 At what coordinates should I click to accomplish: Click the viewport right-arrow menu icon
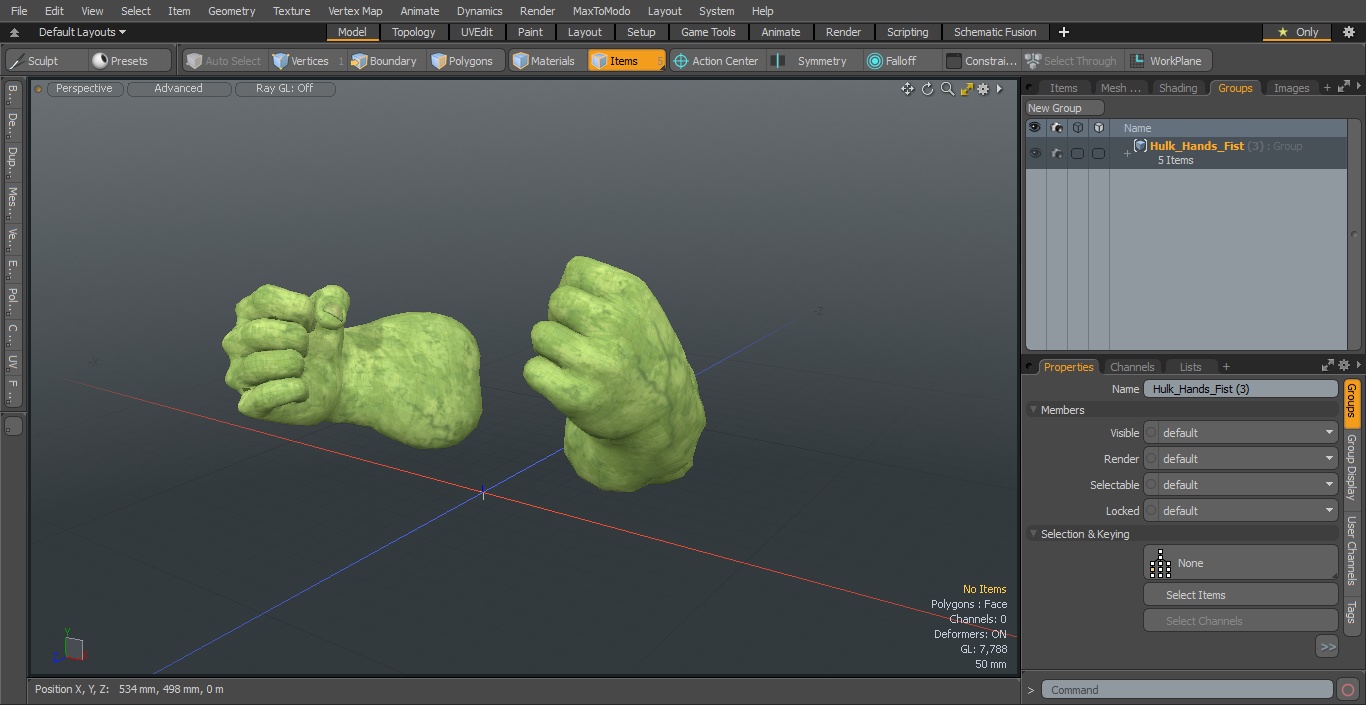(x=999, y=89)
